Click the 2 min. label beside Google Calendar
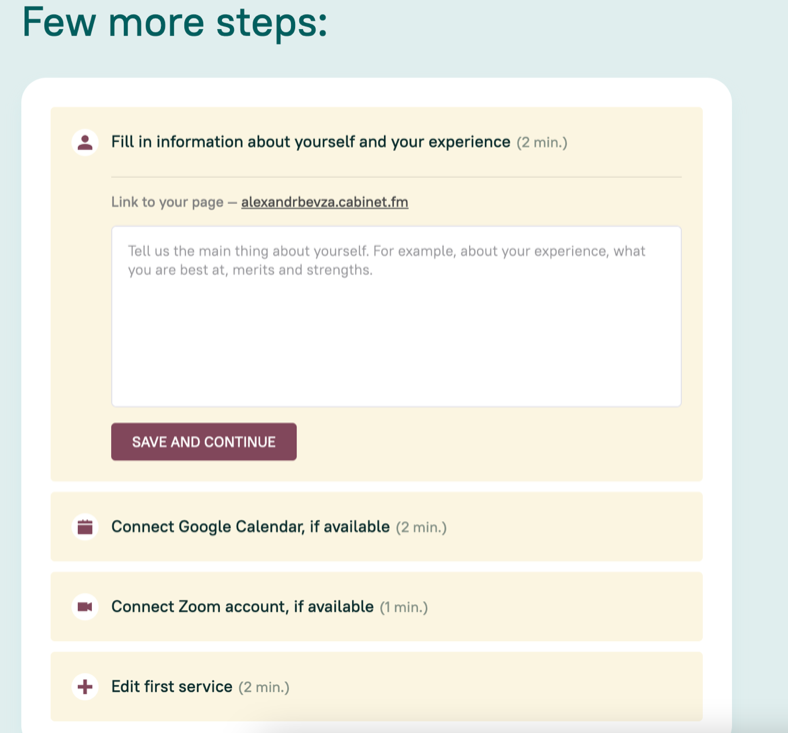Viewport: 788px width, 734px height. 421,528
